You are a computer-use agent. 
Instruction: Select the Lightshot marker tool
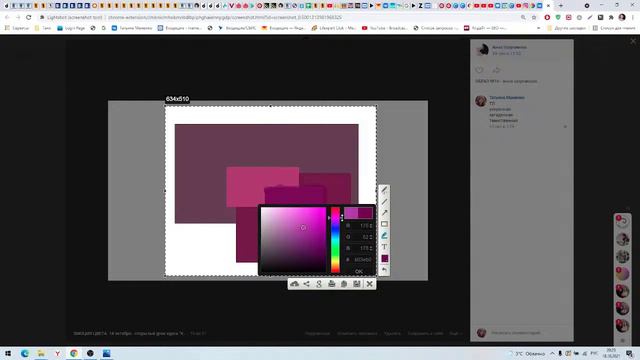click(384, 236)
